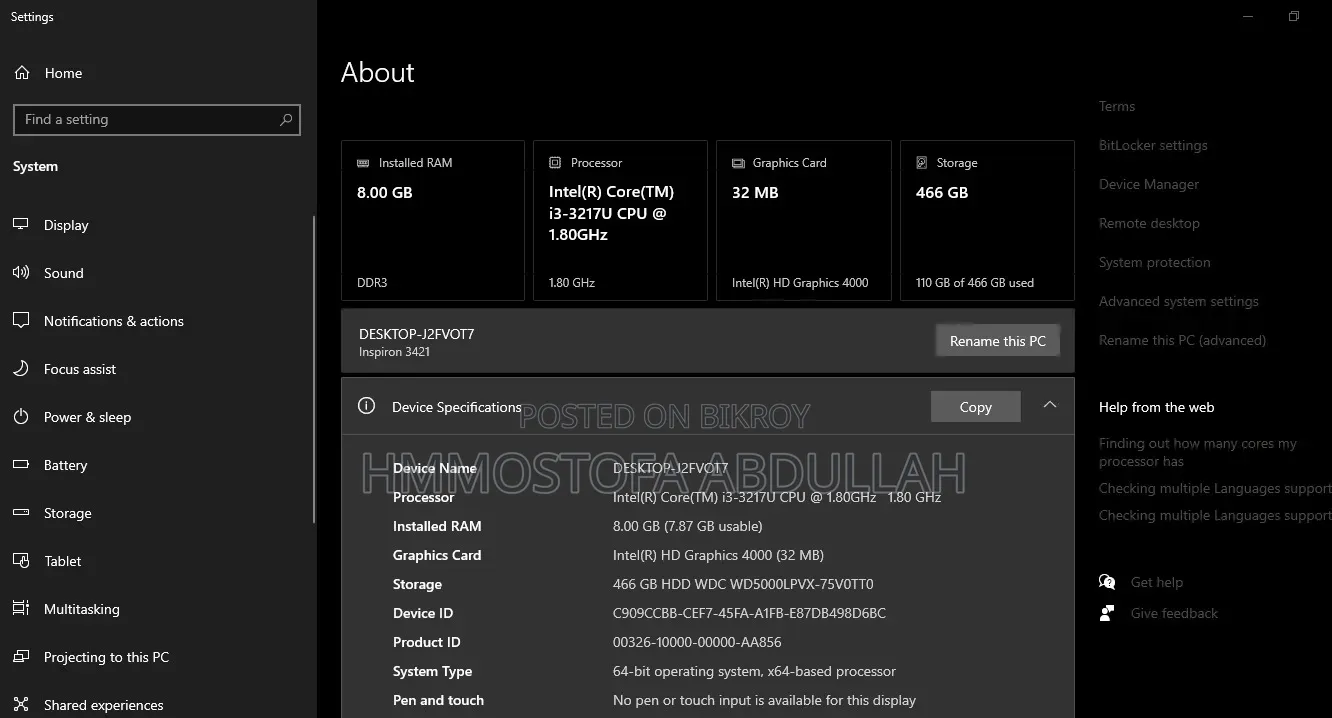Restore down the Settings window
1332x718 pixels.
pos(1294,16)
